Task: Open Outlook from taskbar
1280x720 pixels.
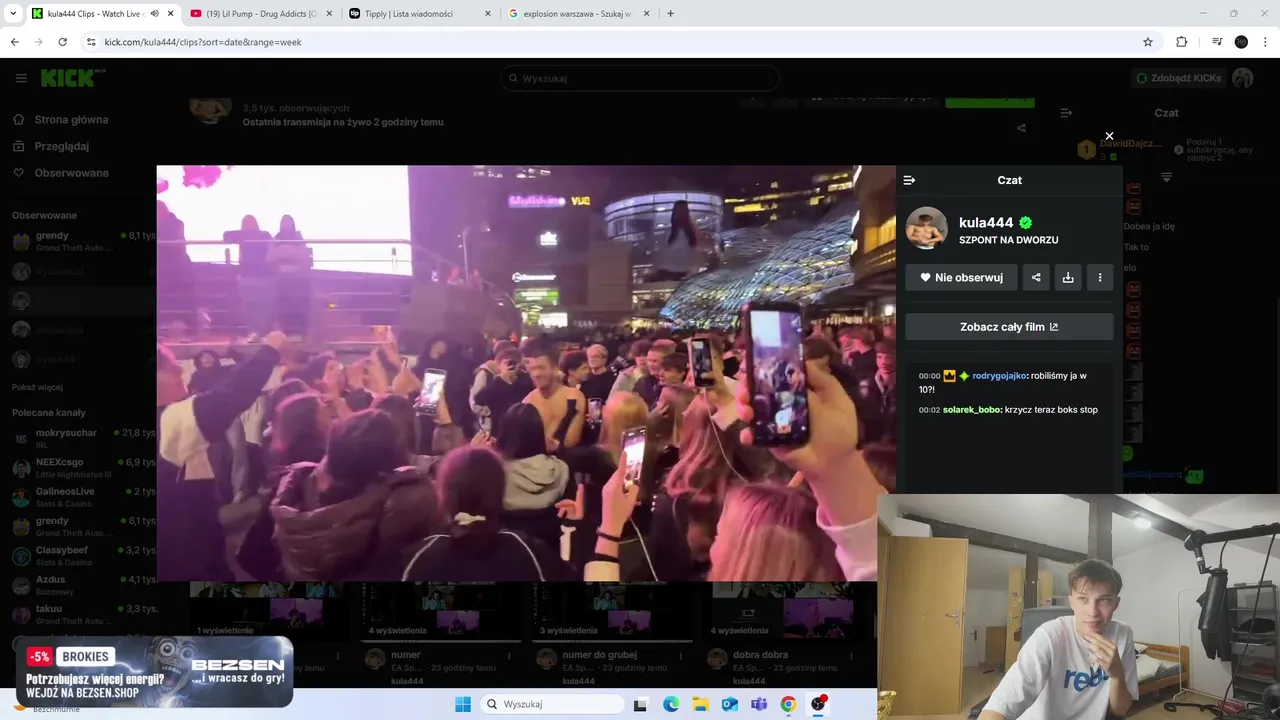Action: [730, 704]
